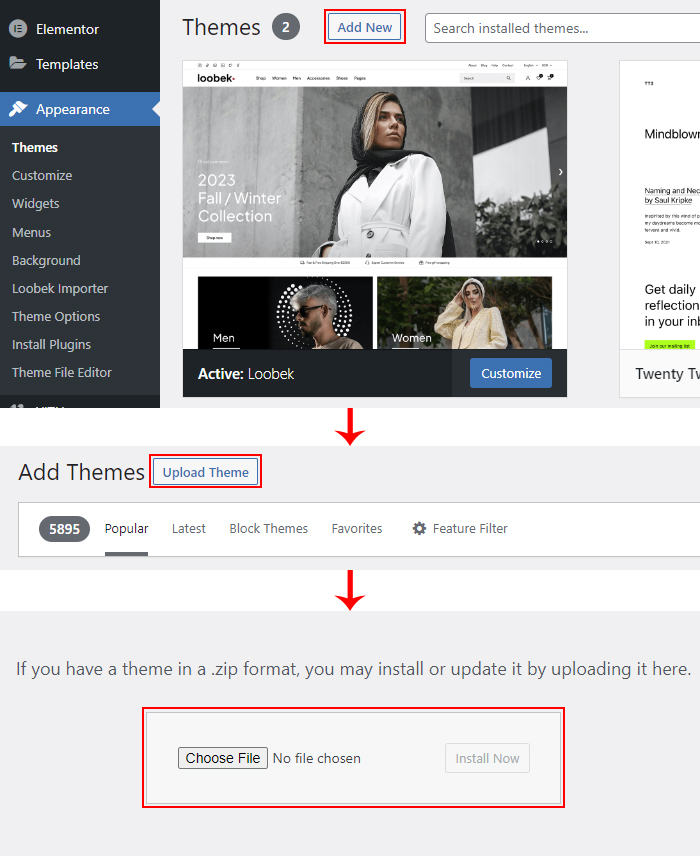
Task: Click the Templates folder icon
Action: [18, 63]
